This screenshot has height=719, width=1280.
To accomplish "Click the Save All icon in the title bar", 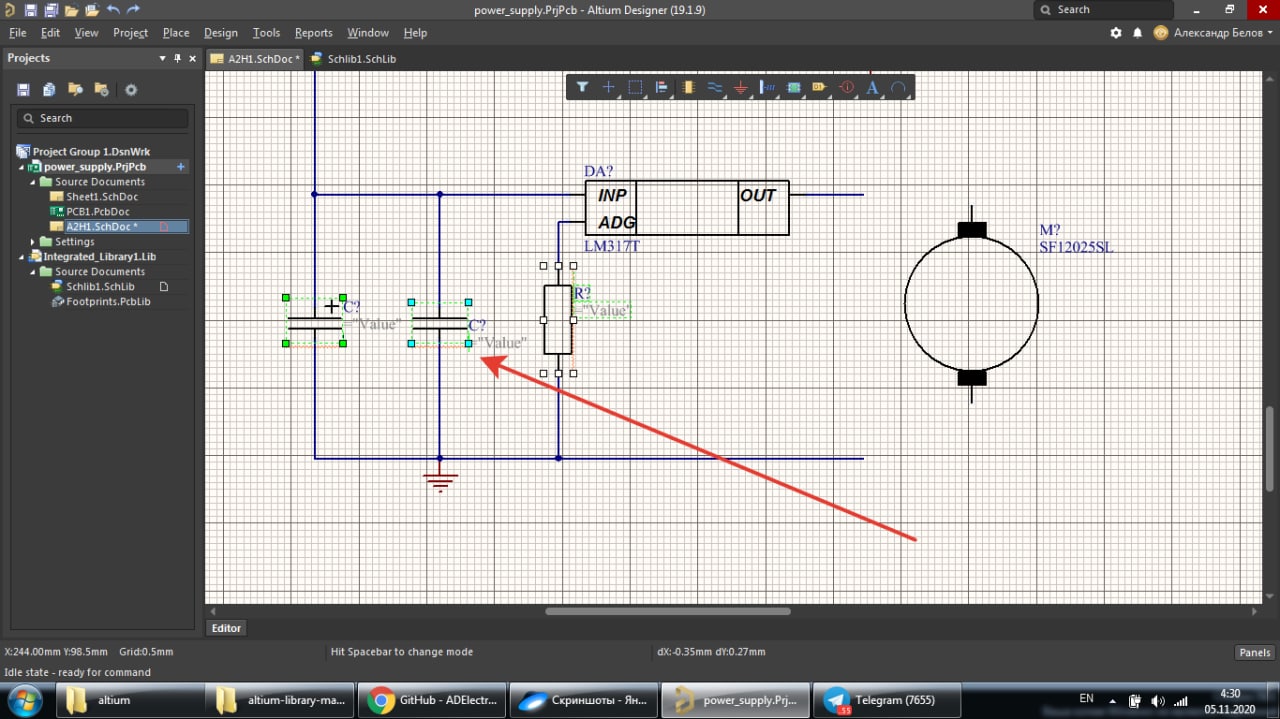I will point(50,10).
